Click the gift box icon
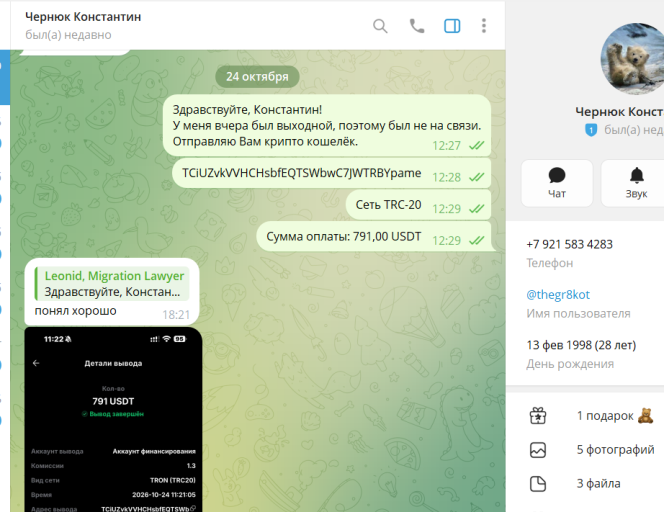664x512 pixels. tap(538, 416)
